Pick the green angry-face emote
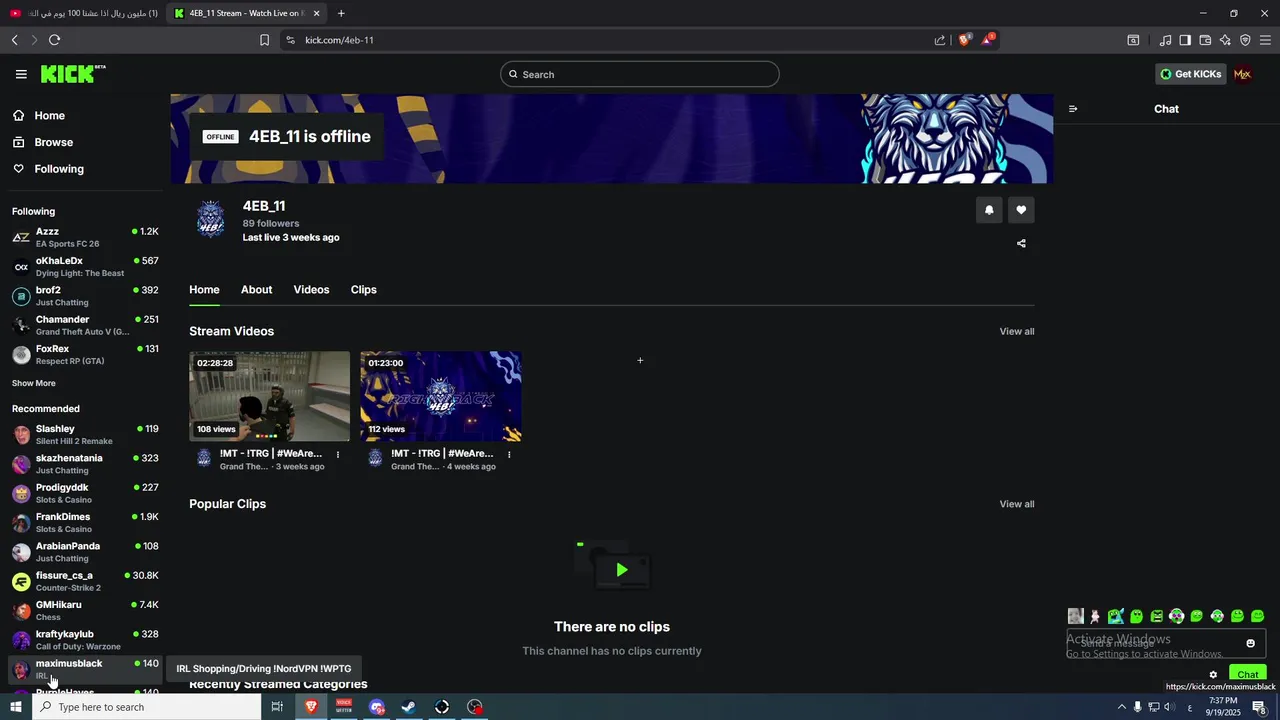 (1157, 616)
